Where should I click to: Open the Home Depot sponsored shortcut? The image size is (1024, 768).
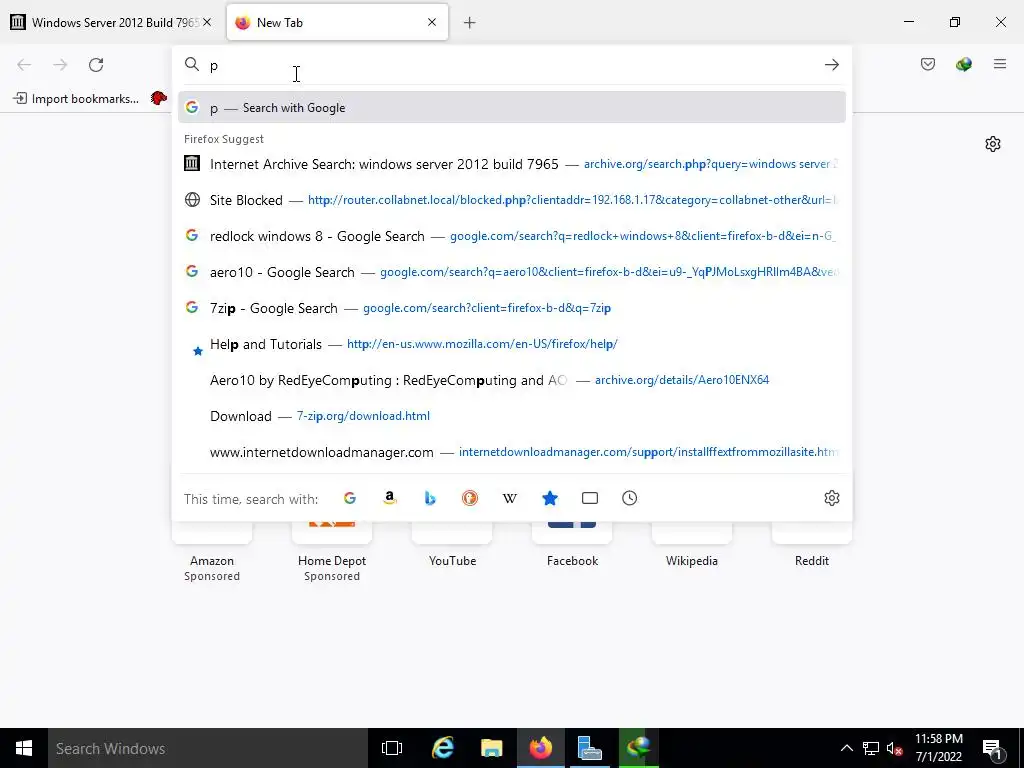point(332,552)
